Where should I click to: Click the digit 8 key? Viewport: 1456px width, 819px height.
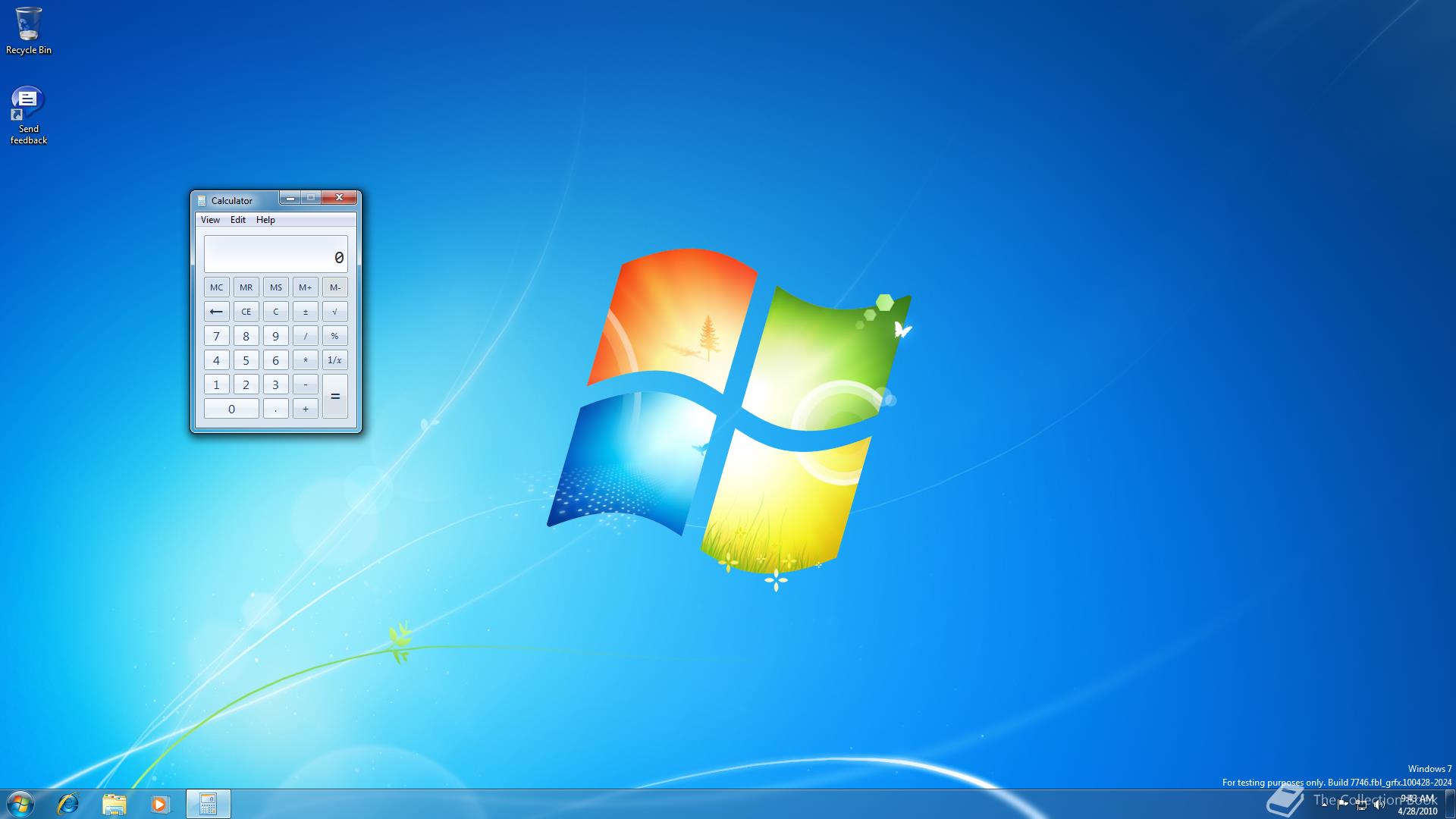(x=246, y=336)
